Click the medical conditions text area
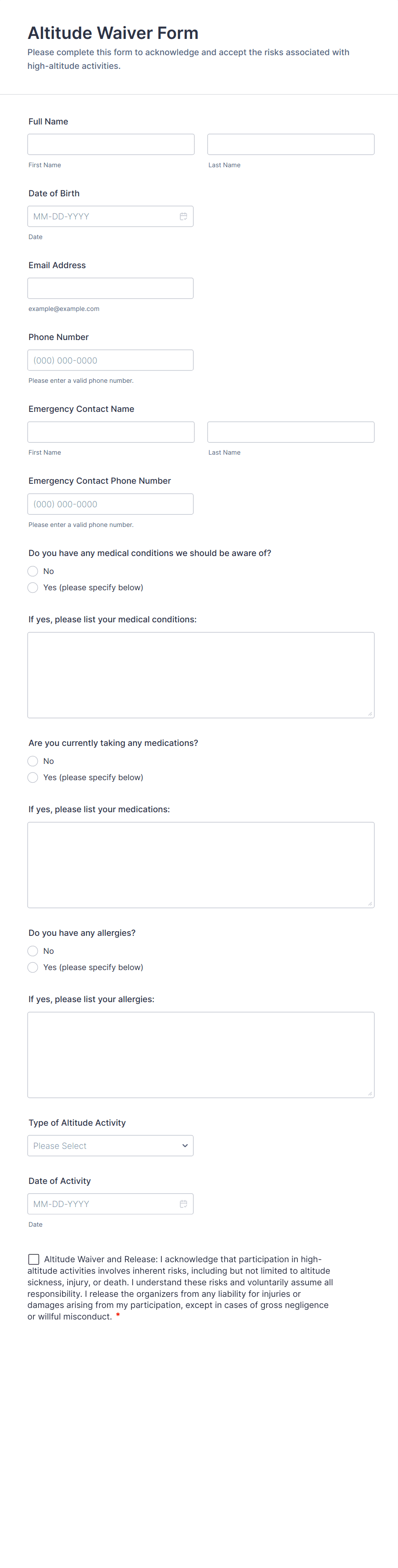Viewport: 398px width, 1568px height. tap(201, 675)
